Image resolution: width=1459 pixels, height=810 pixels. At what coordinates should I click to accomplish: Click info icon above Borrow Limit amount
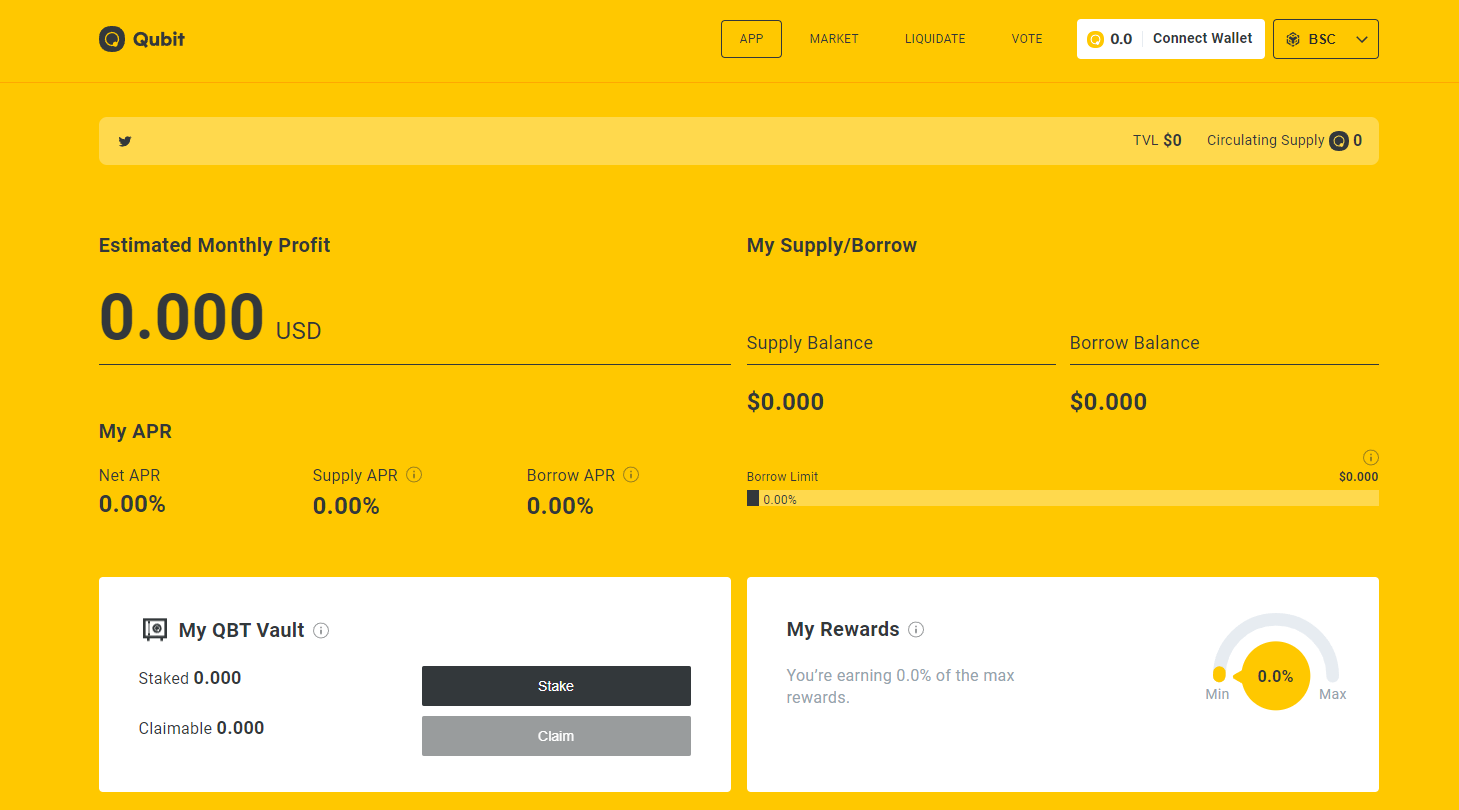click(x=1371, y=457)
